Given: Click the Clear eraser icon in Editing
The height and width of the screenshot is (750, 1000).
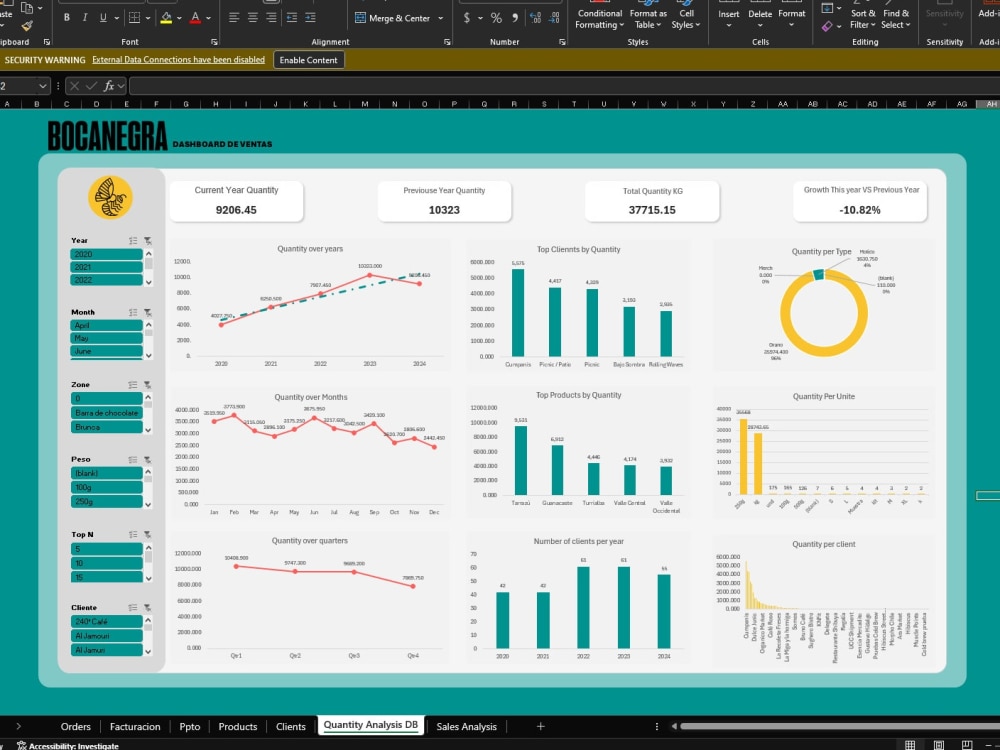Looking at the screenshot, I should coord(827,26).
